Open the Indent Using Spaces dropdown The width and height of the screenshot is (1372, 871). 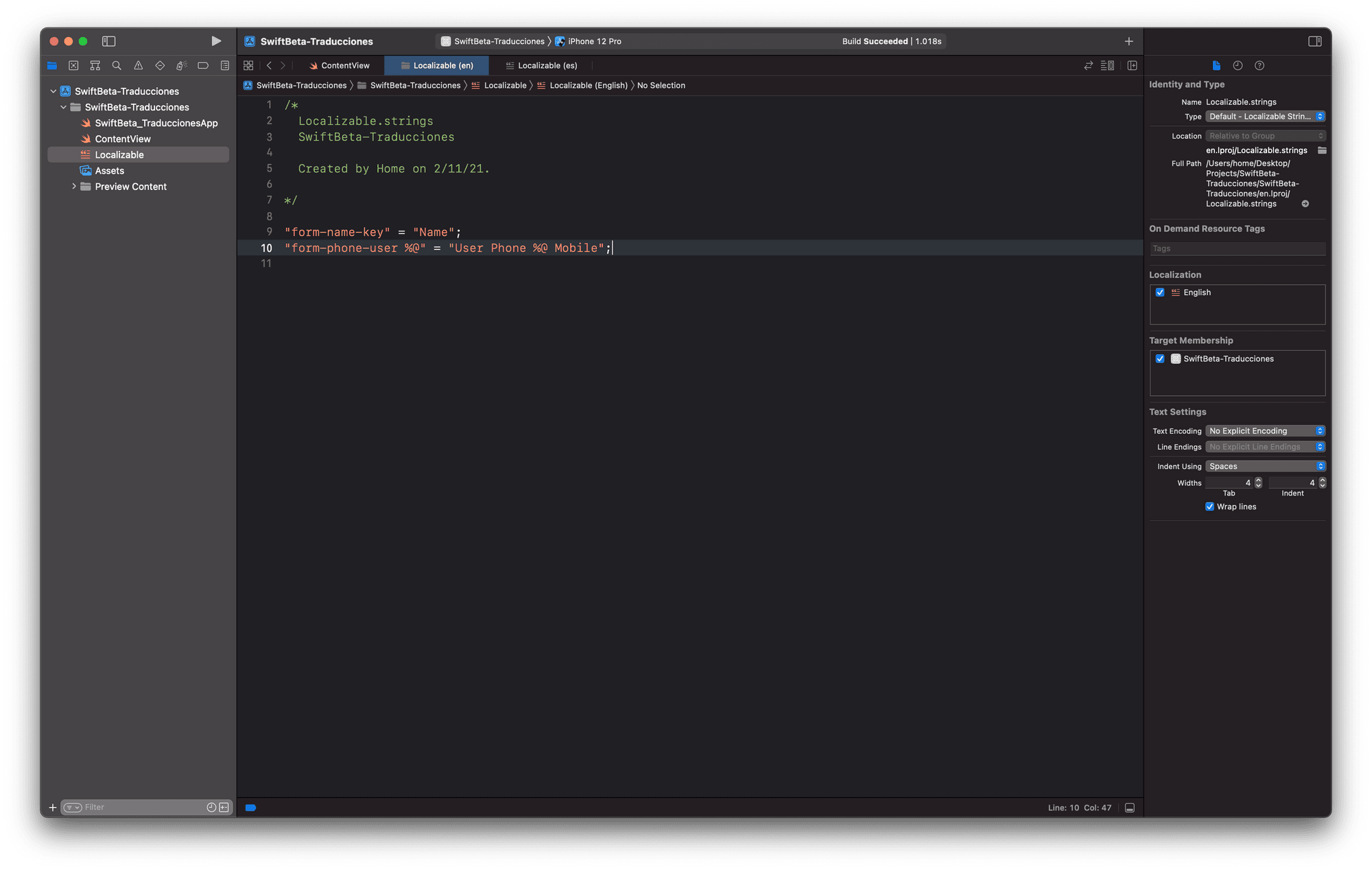coord(1265,467)
